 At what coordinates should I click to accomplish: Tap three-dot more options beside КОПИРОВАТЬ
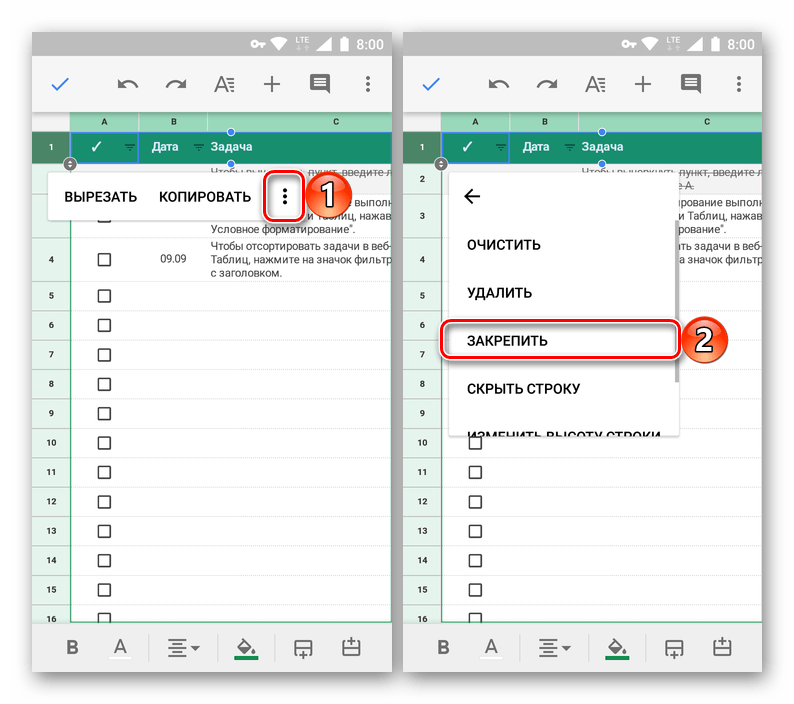point(285,197)
